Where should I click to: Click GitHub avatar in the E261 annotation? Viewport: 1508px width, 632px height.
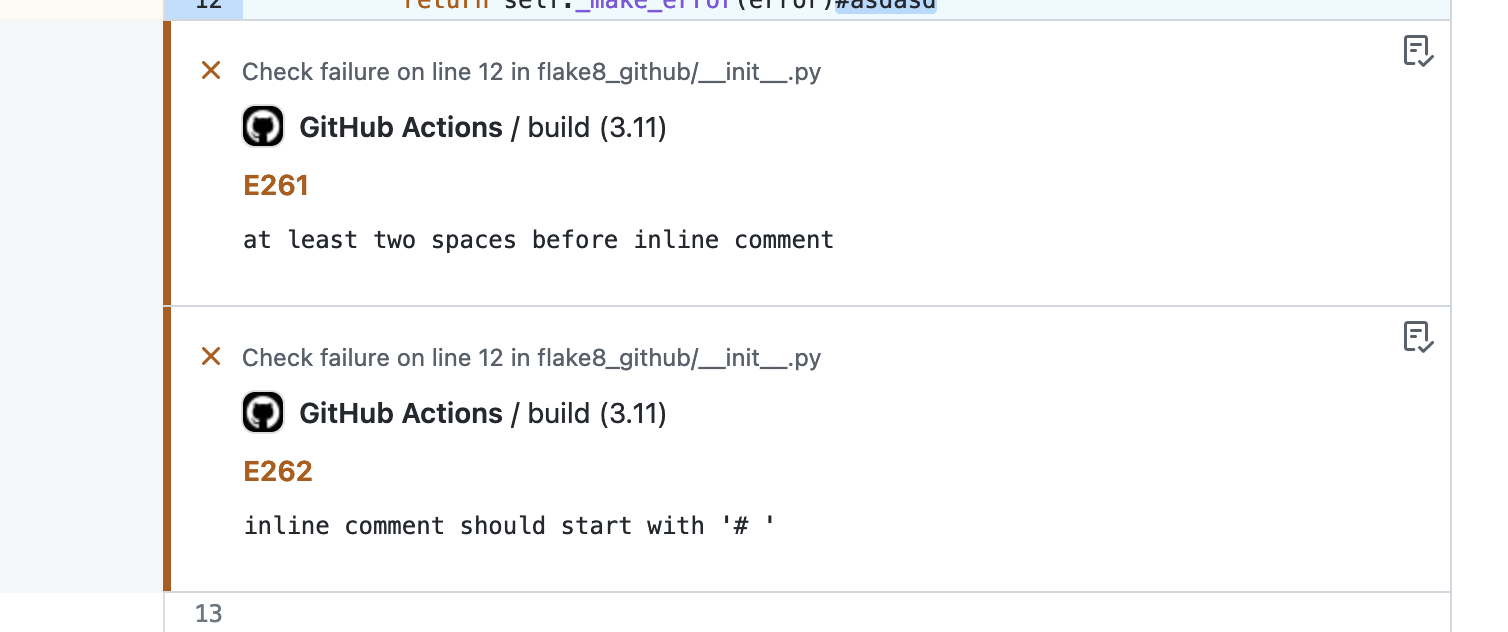[263, 127]
